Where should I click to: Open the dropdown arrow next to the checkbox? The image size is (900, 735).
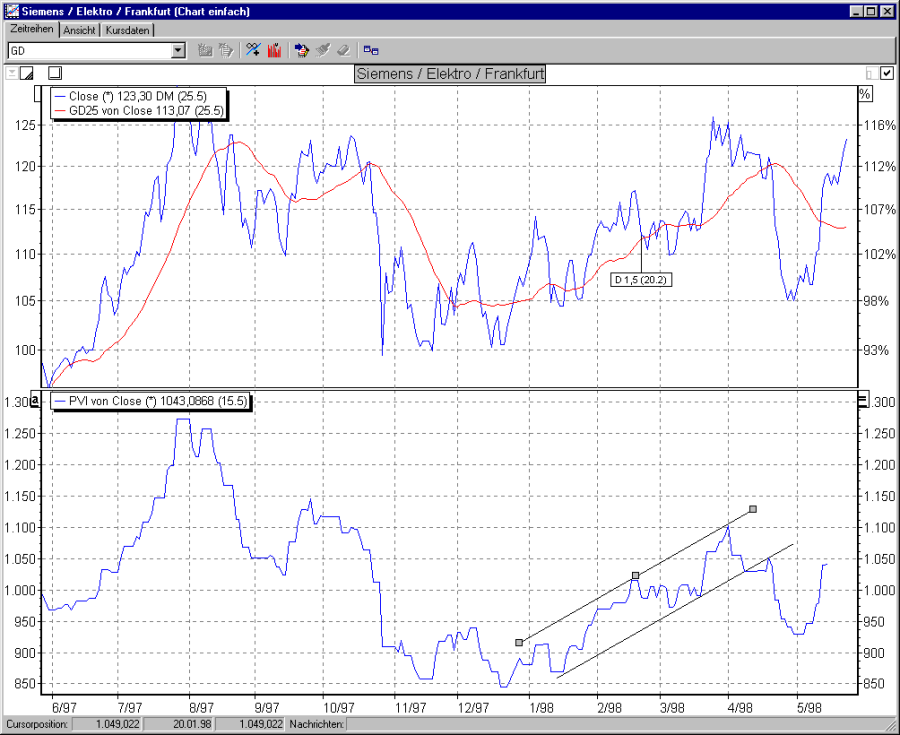point(872,73)
